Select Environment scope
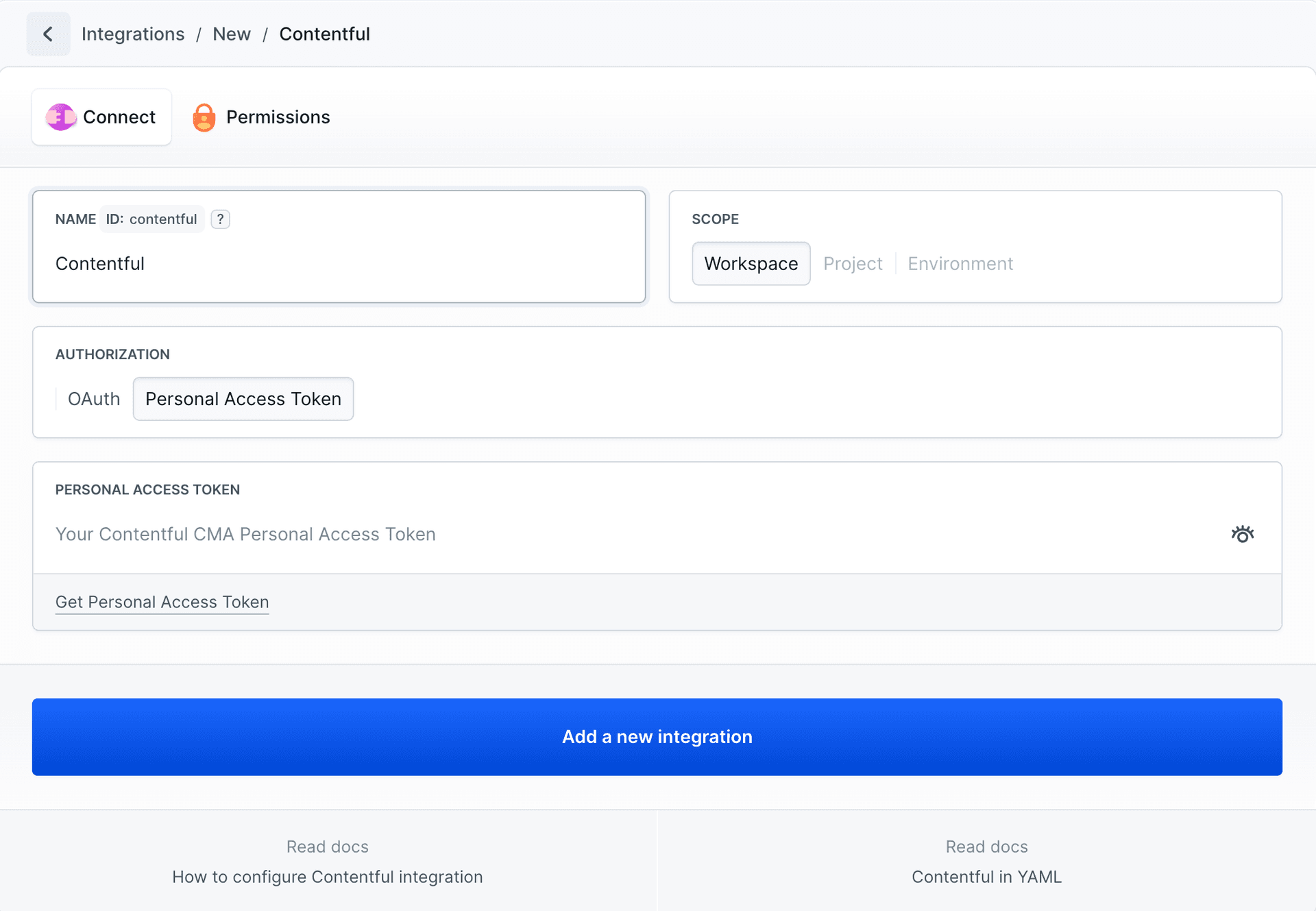1316x911 pixels. [x=960, y=264]
